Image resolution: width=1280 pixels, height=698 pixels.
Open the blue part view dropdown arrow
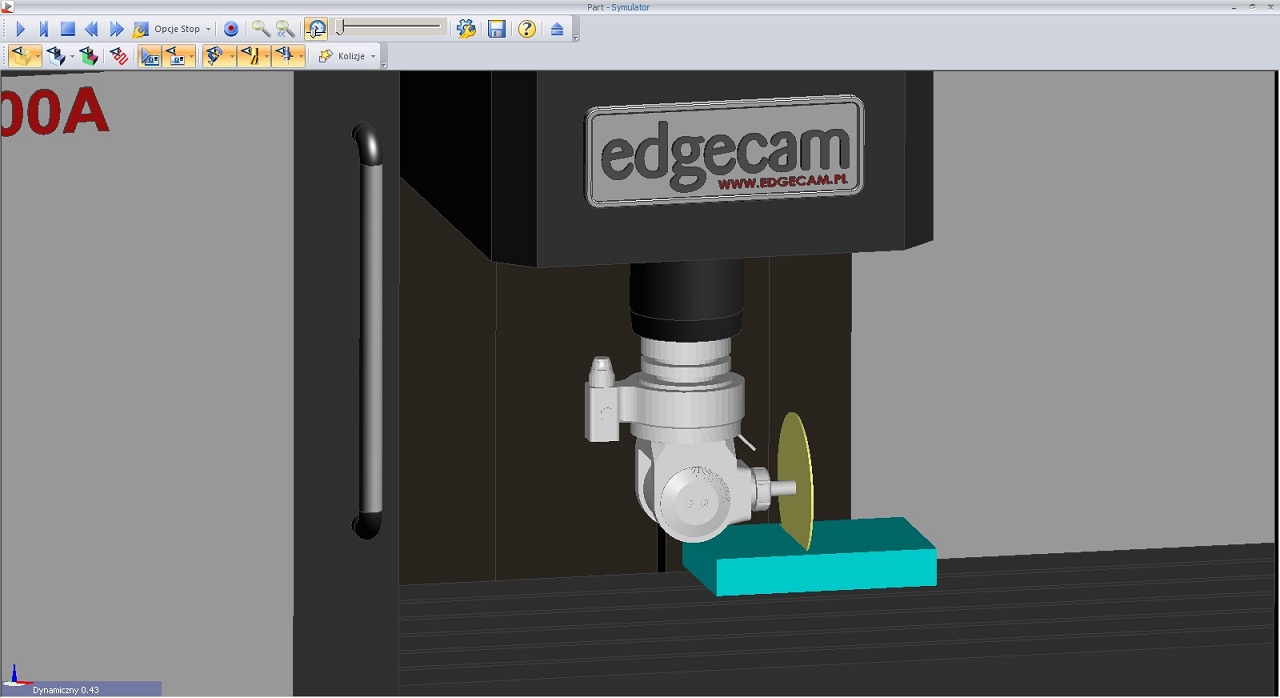click(72, 57)
